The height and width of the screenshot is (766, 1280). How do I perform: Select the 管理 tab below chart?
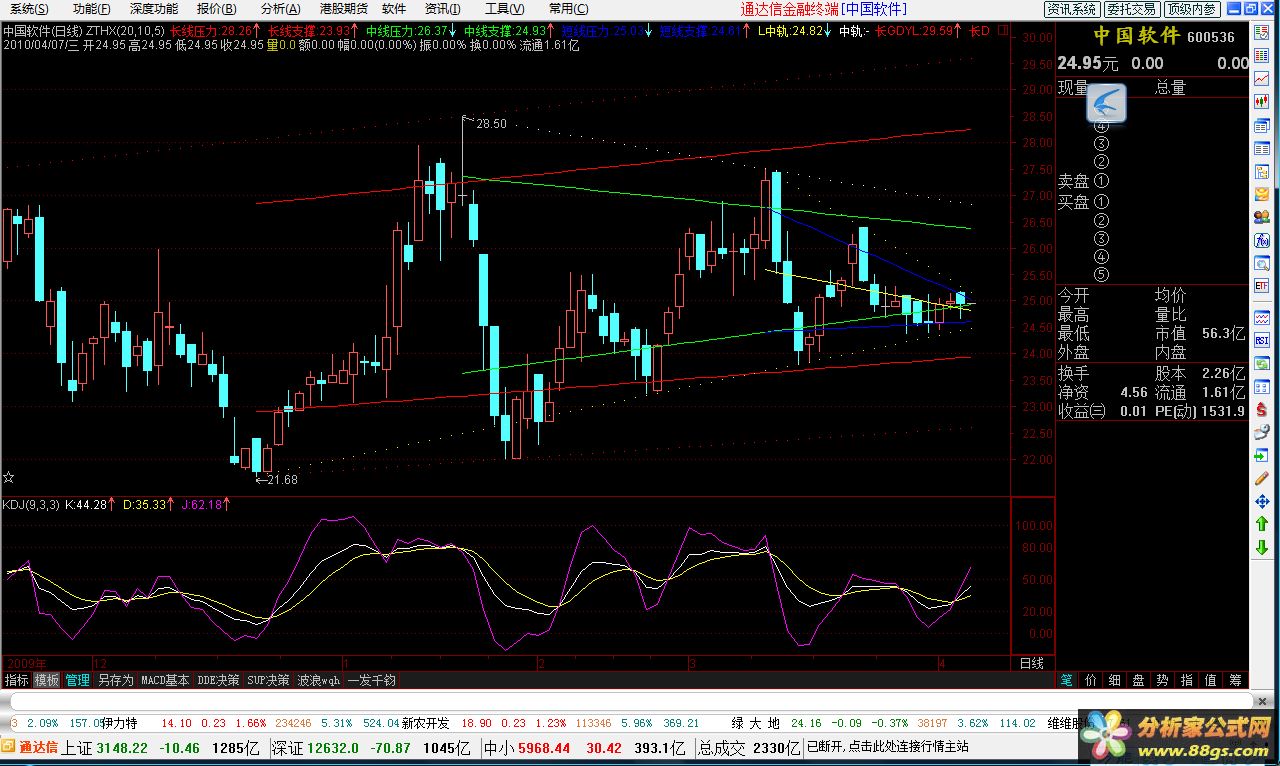(x=78, y=680)
